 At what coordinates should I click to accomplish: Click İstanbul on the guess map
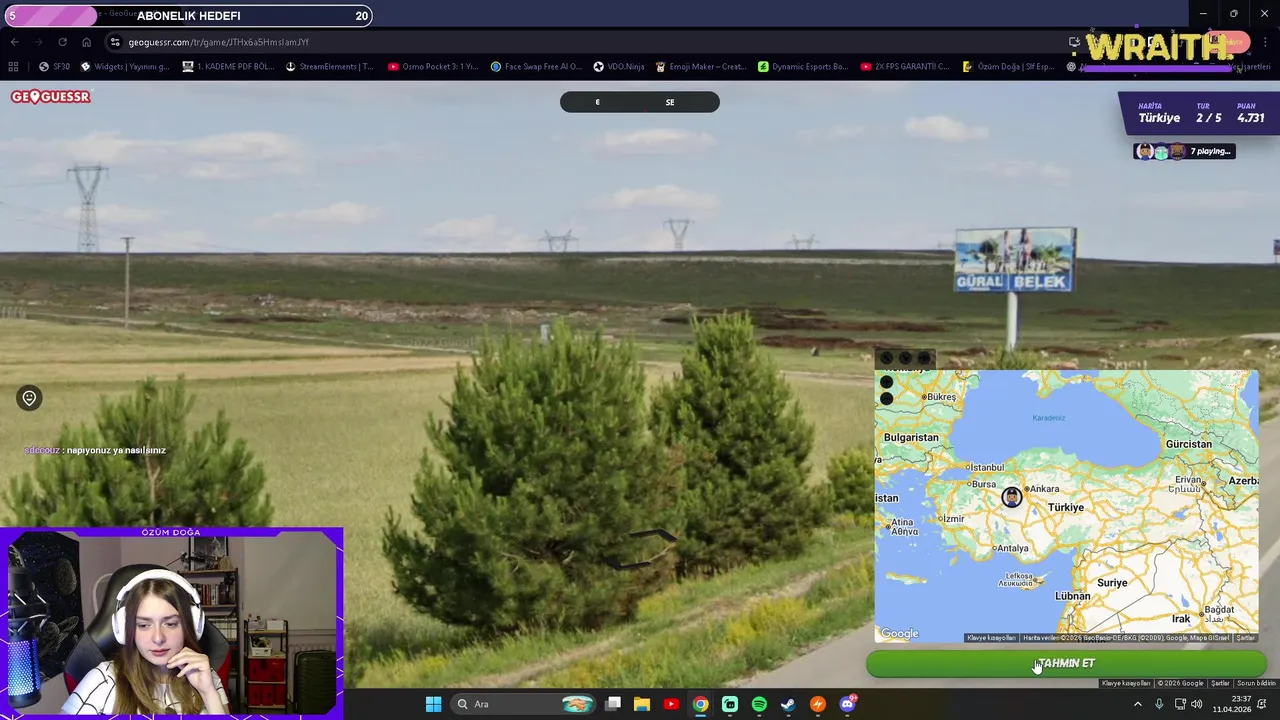(986, 467)
